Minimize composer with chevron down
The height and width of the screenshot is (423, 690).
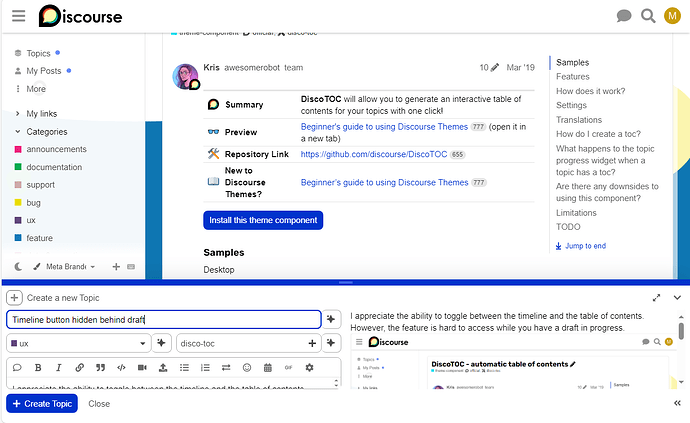click(677, 298)
